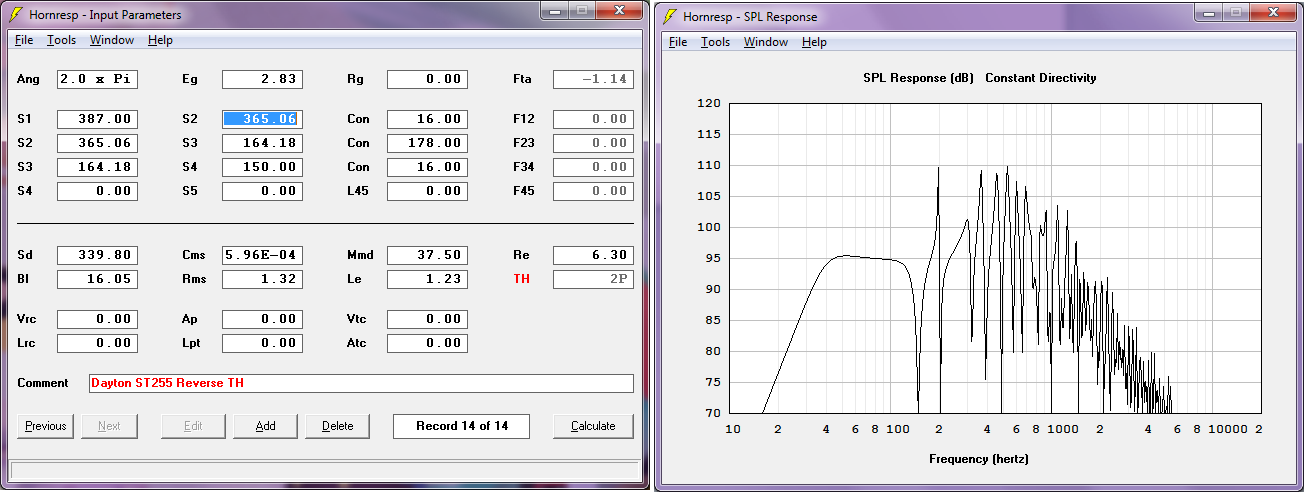Image resolution: width=1310 pixels, height=498 pixels.
Task: Click the 120 value on the dB axis
Action: point(709,103)
